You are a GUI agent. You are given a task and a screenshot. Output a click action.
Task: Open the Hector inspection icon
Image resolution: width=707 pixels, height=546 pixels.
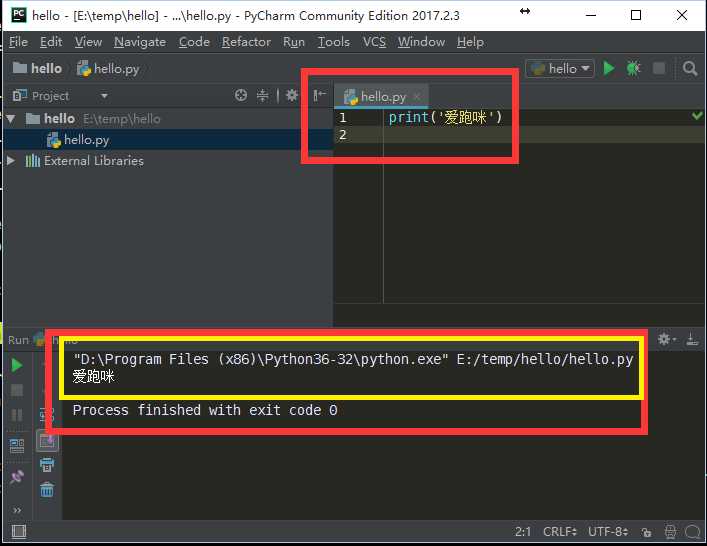click(x=670, y=532)
